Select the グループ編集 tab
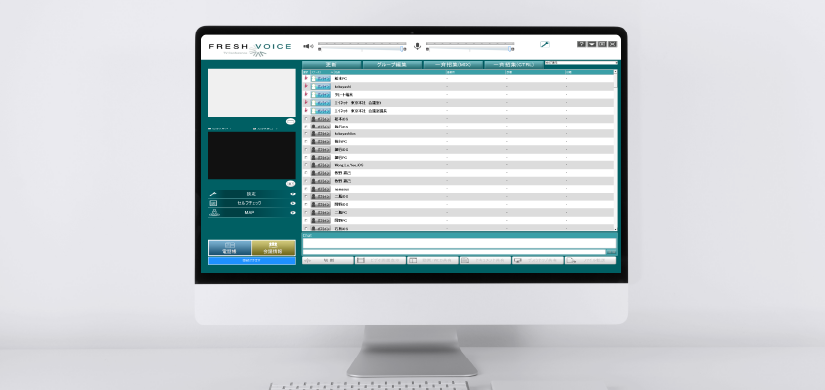825x390 pixels. pyautogui.click(x=393, y=65)
